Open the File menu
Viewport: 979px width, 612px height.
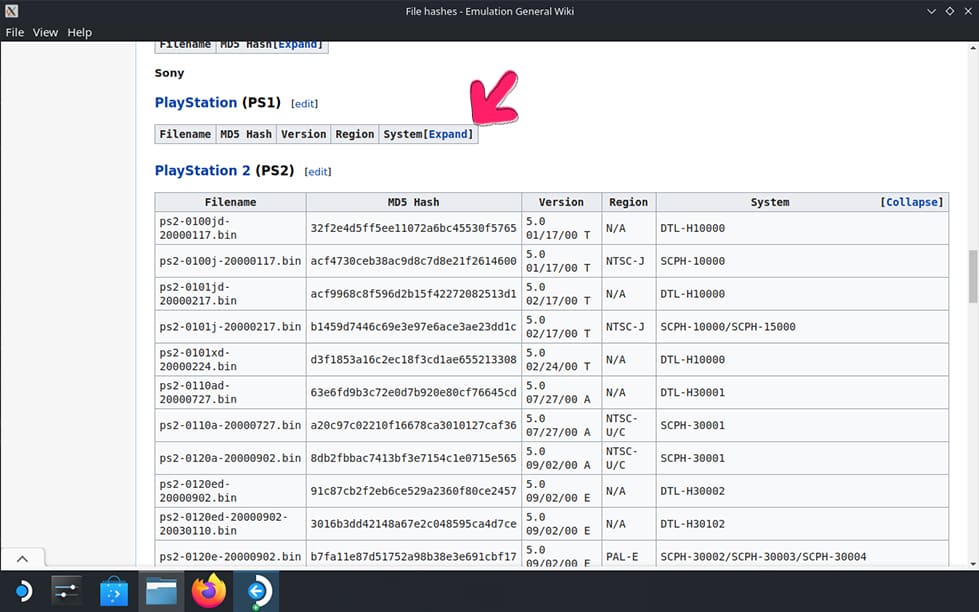pos(14,32)
